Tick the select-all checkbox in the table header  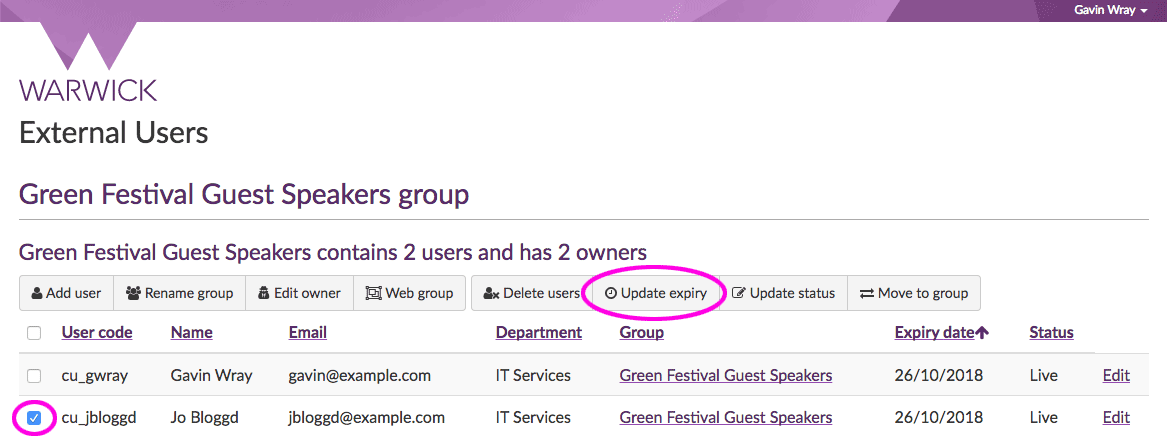(34, 333)
